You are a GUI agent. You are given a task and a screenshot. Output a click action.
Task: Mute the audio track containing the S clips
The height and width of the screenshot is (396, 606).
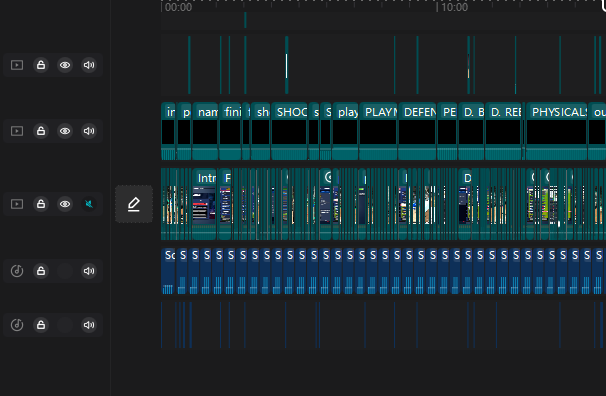click(x=89, y=271)
